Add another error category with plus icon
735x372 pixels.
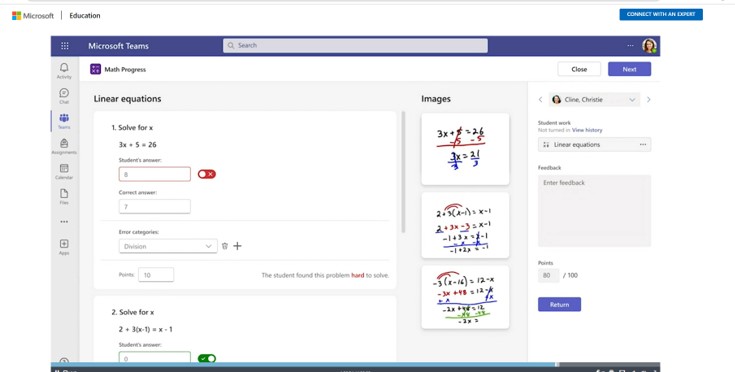[237, 246]
